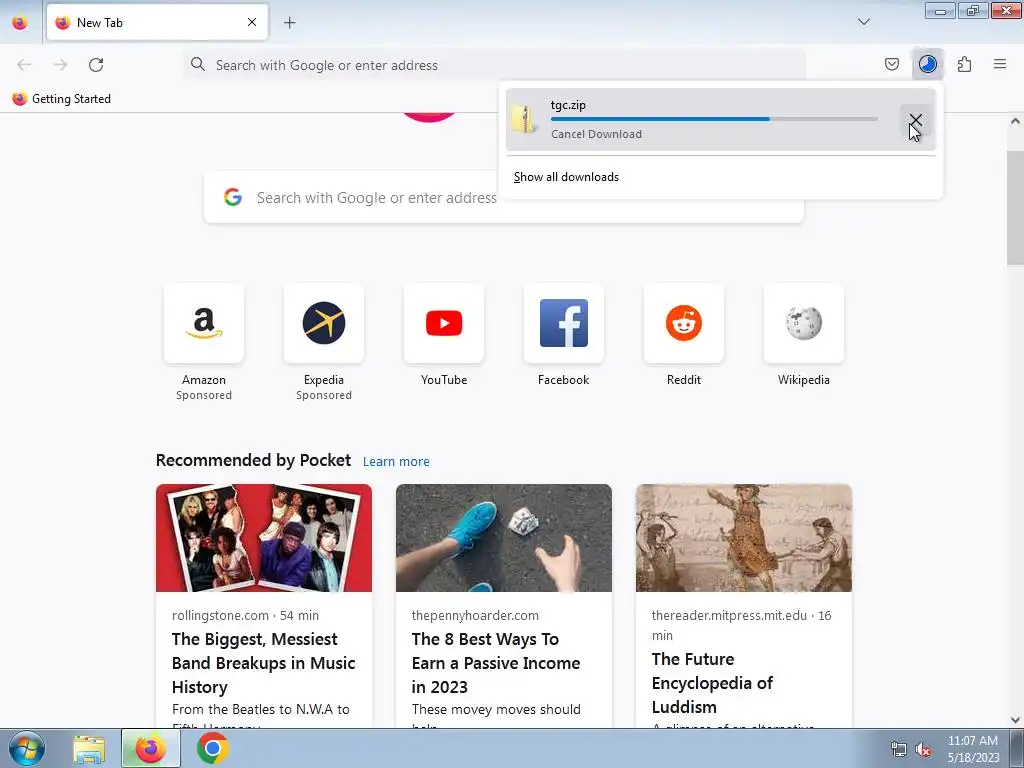Image resolution: width=1024 pixels, height=768 pixels.
Task: Open the Firefox application menu
Action: [x=1000, y=64]
